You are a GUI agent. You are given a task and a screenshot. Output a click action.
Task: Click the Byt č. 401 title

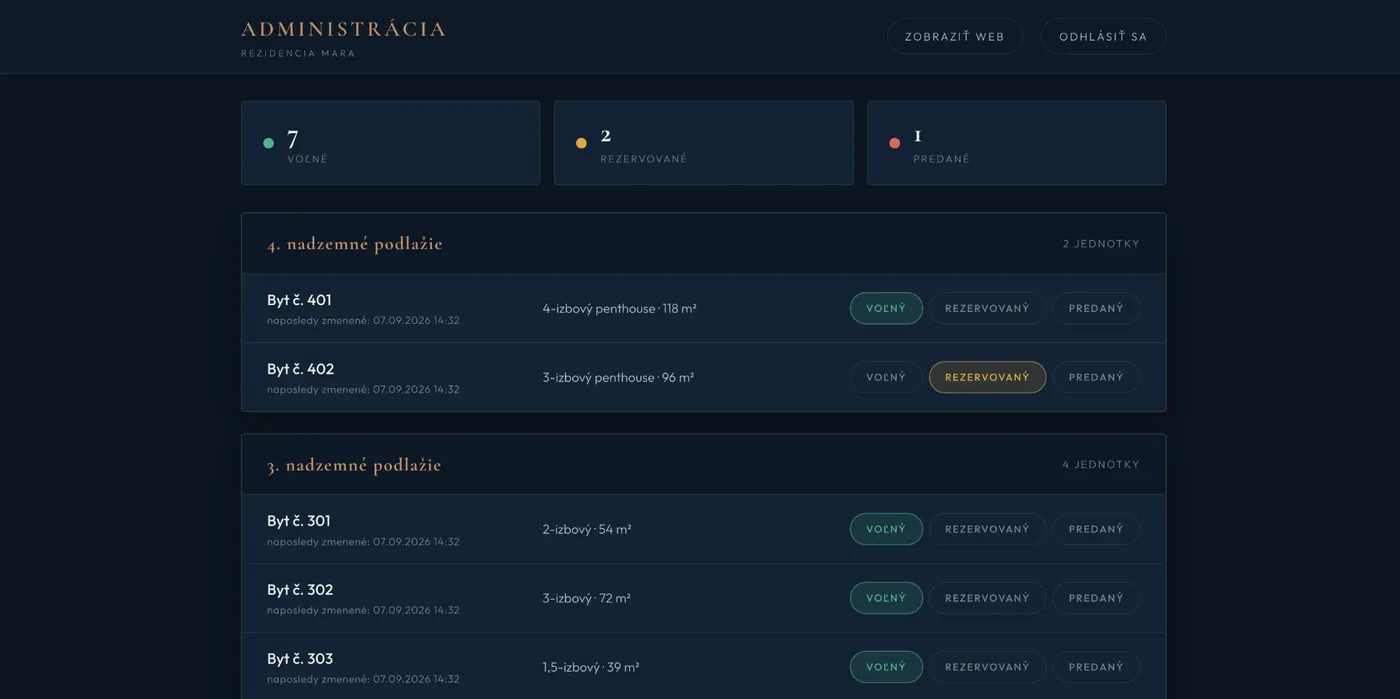point(299,300)
